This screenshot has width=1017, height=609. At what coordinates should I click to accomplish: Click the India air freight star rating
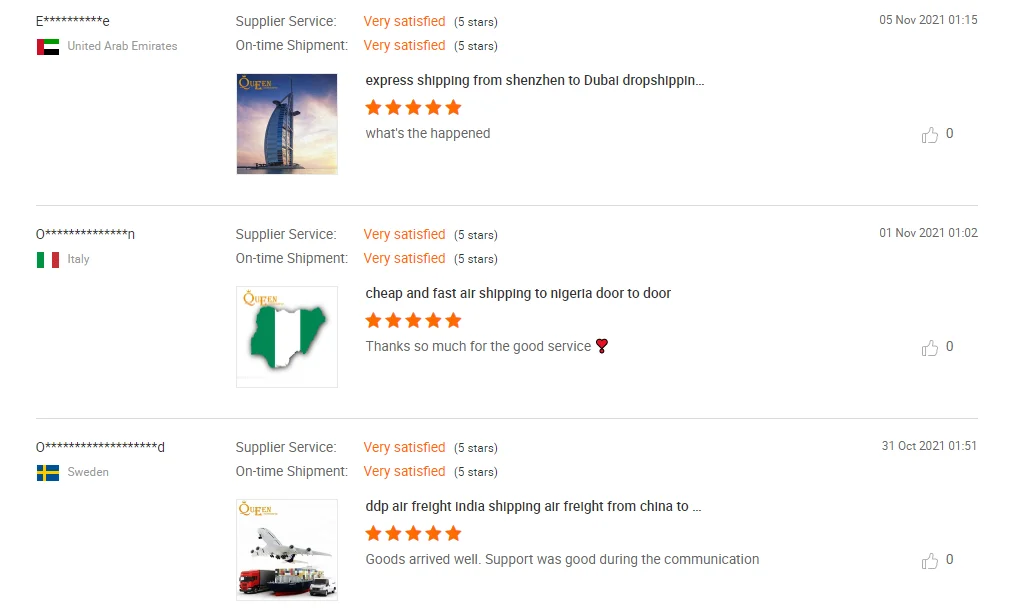(x=413, y=533)
